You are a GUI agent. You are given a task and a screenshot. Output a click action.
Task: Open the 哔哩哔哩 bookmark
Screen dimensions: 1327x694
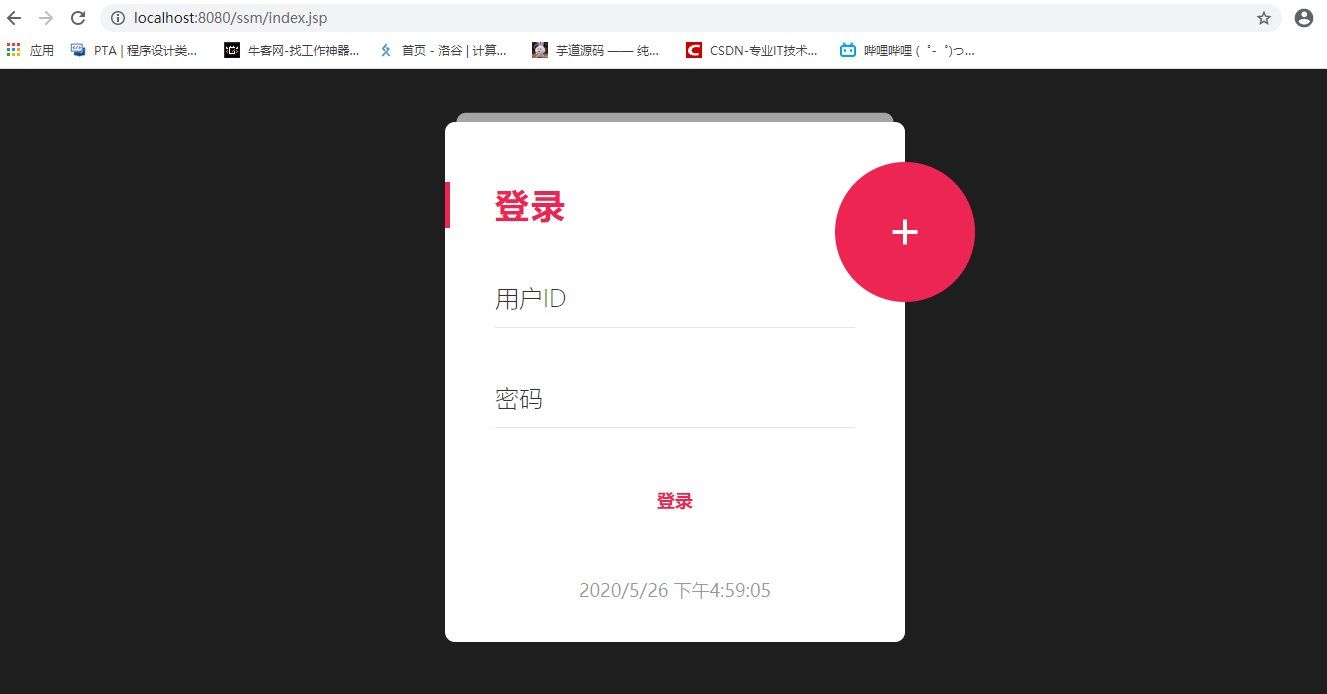click(907, 50)
